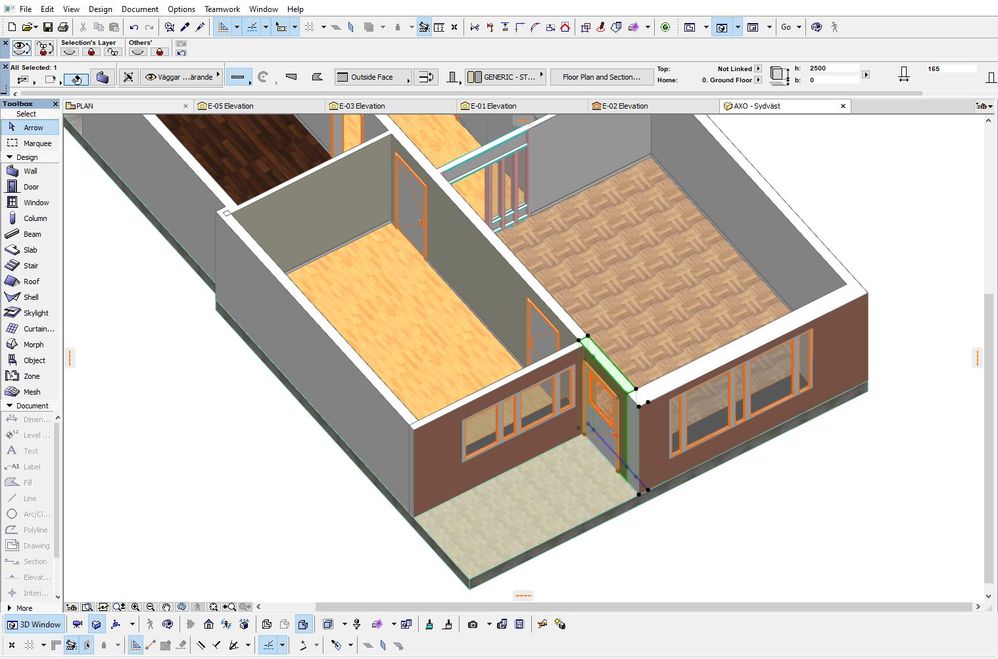Select the Roof tool in the Toolbox

[30, 281]
